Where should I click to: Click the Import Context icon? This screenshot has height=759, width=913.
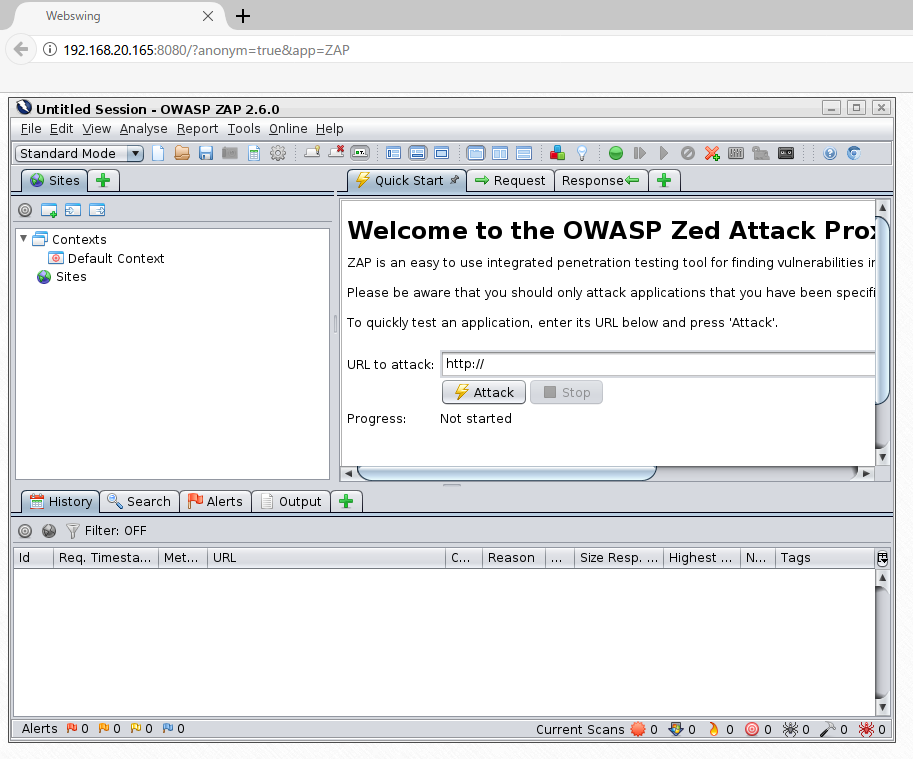click(x=73, y=210)
